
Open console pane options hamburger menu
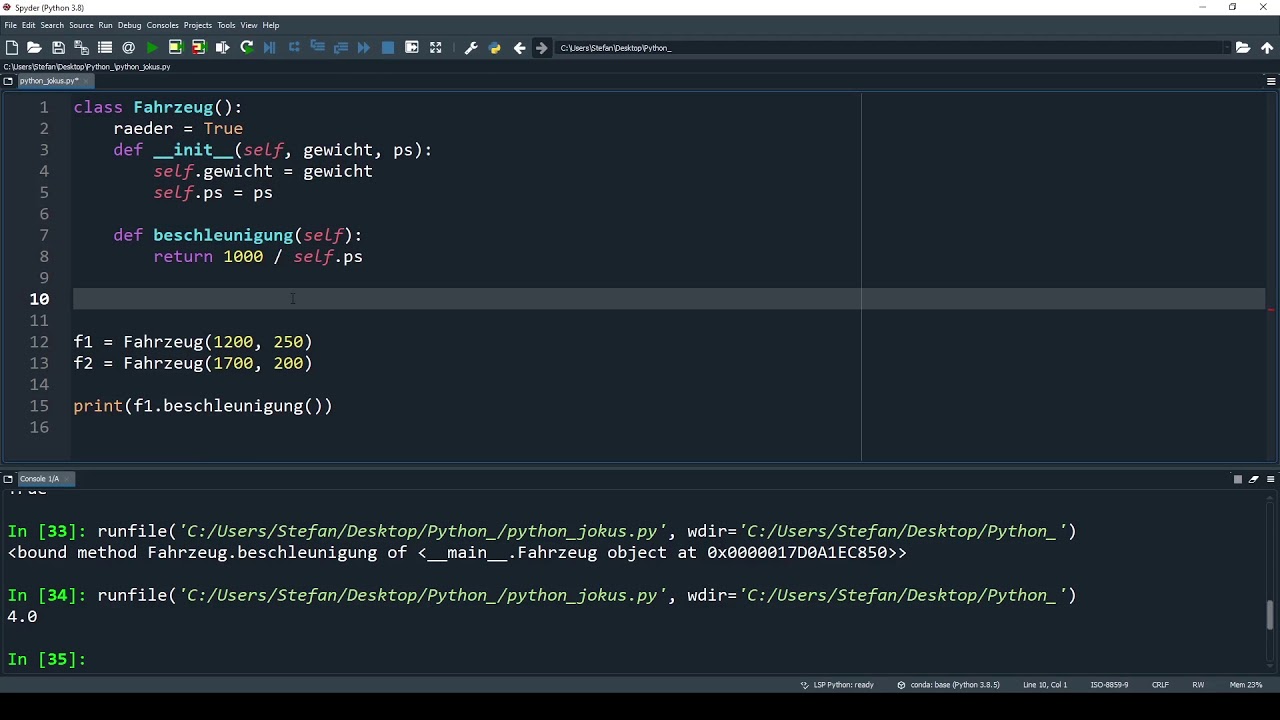coord(1271,479)
